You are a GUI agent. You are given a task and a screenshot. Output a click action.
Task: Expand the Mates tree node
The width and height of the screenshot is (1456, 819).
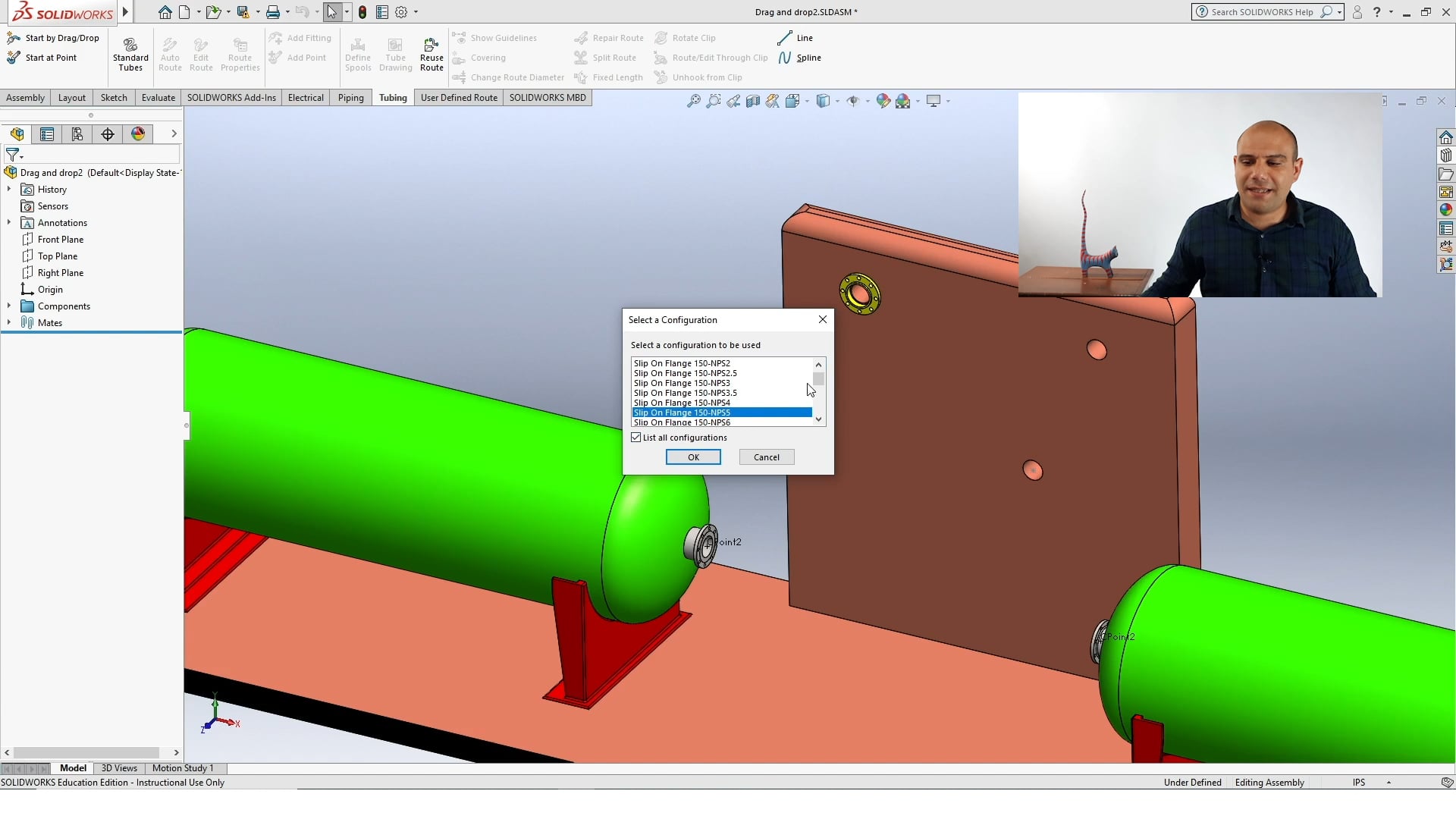pyautogui.click(x=9, y=323)
